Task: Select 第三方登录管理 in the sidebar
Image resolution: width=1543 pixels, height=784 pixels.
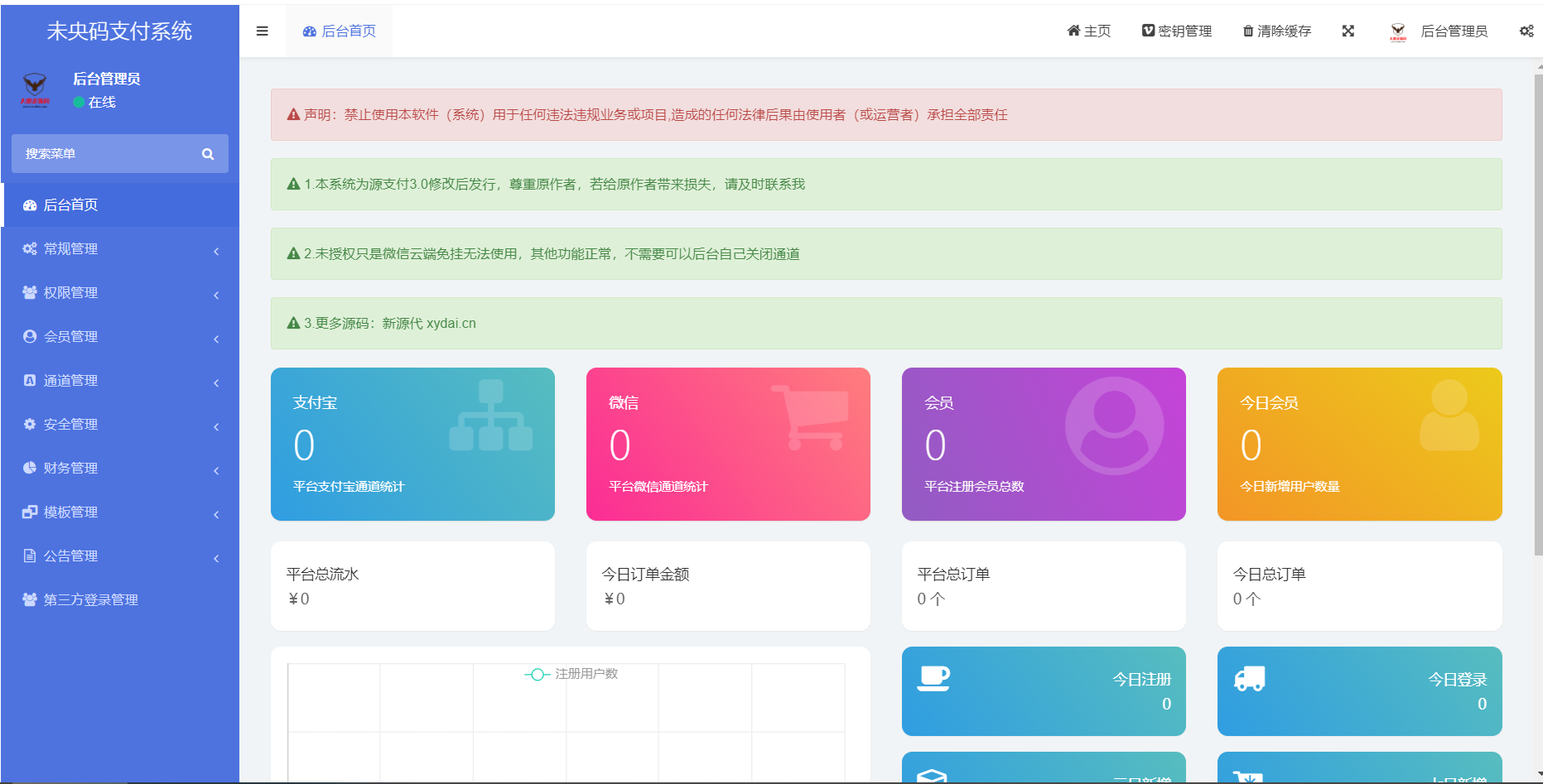Action: point(92,599)
